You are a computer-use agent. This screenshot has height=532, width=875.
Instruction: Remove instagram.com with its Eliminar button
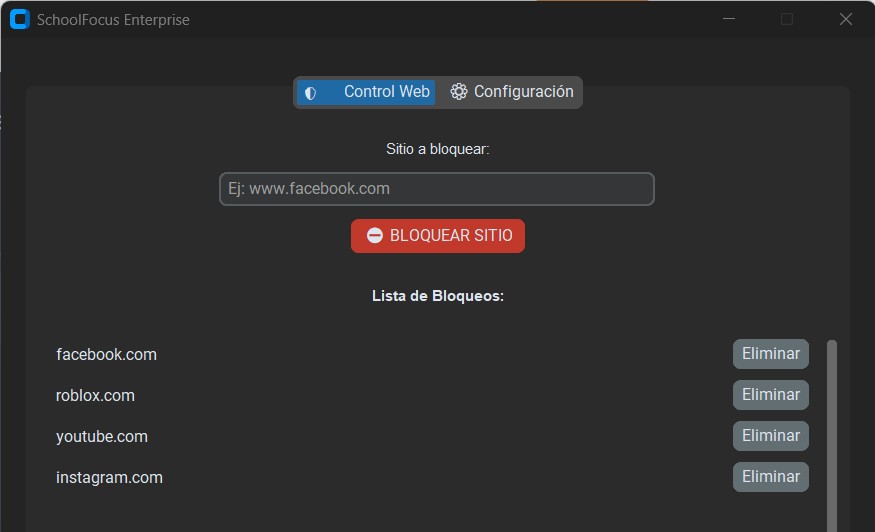pos(771,477)
